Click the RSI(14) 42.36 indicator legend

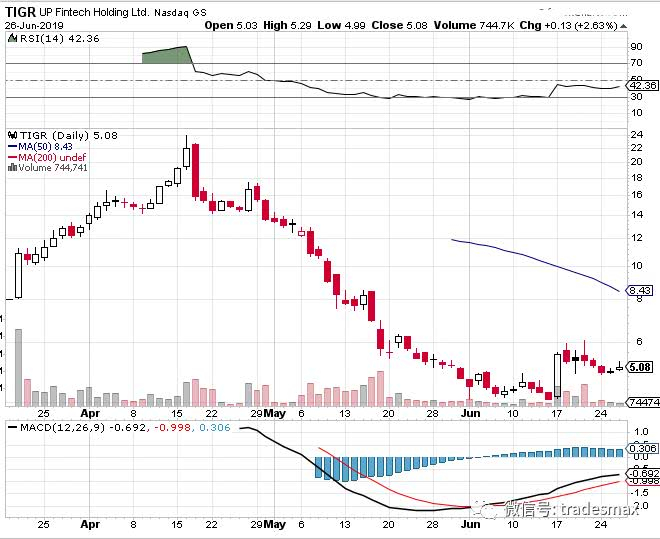point(58,39)
